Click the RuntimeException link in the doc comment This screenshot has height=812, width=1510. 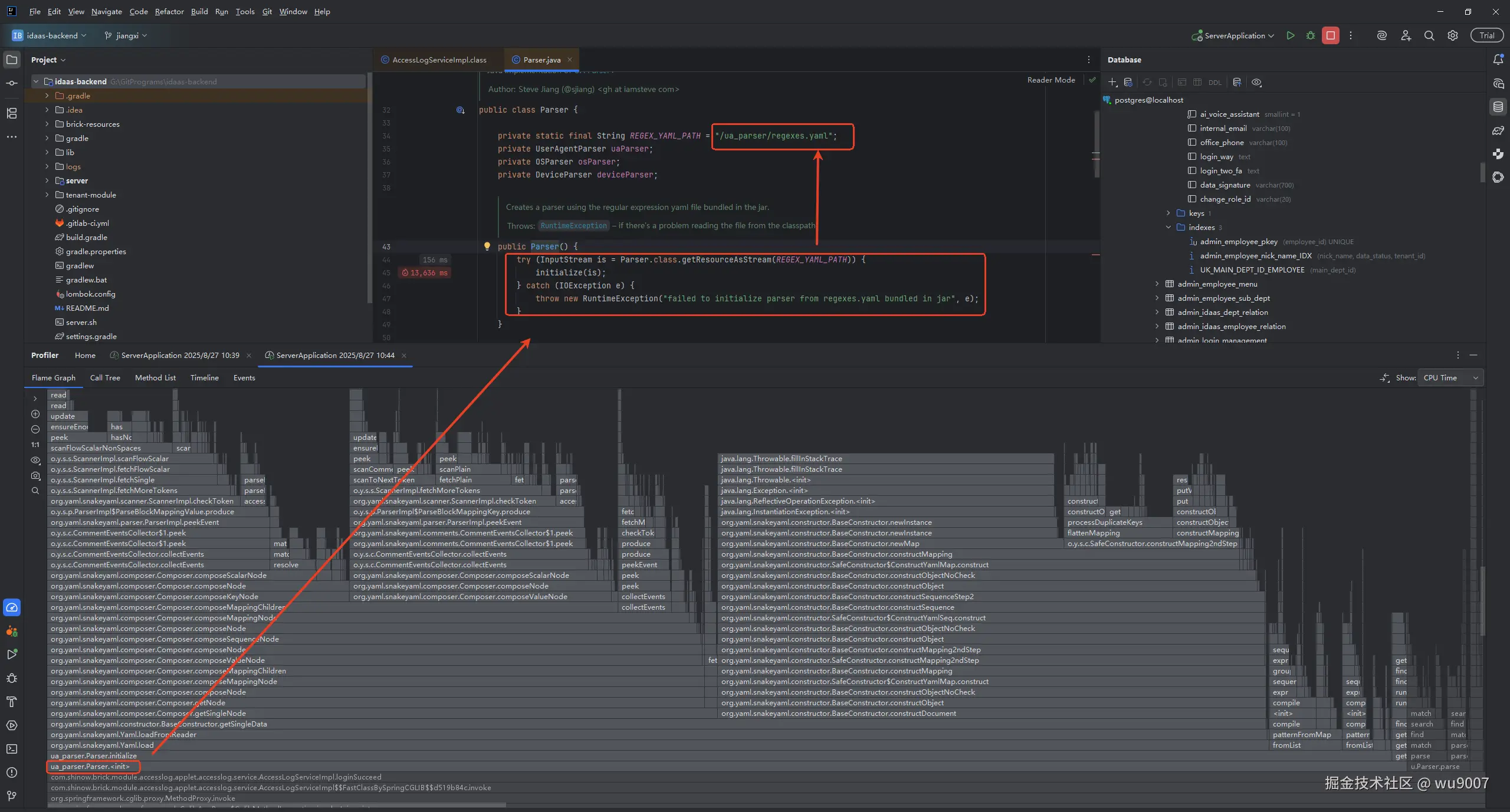[x=573, y=226]
